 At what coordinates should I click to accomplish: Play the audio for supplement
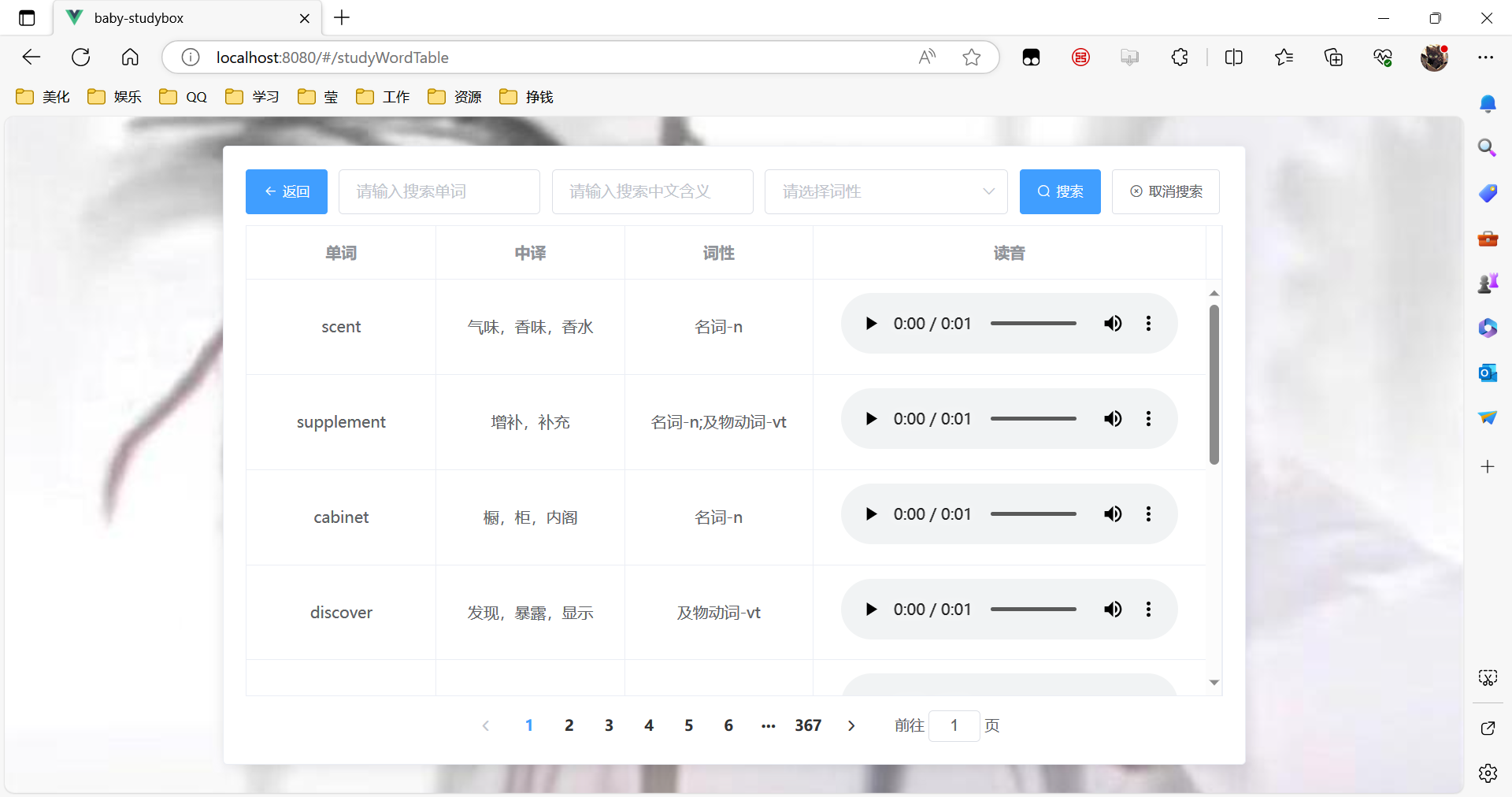[x=871, y=419]
